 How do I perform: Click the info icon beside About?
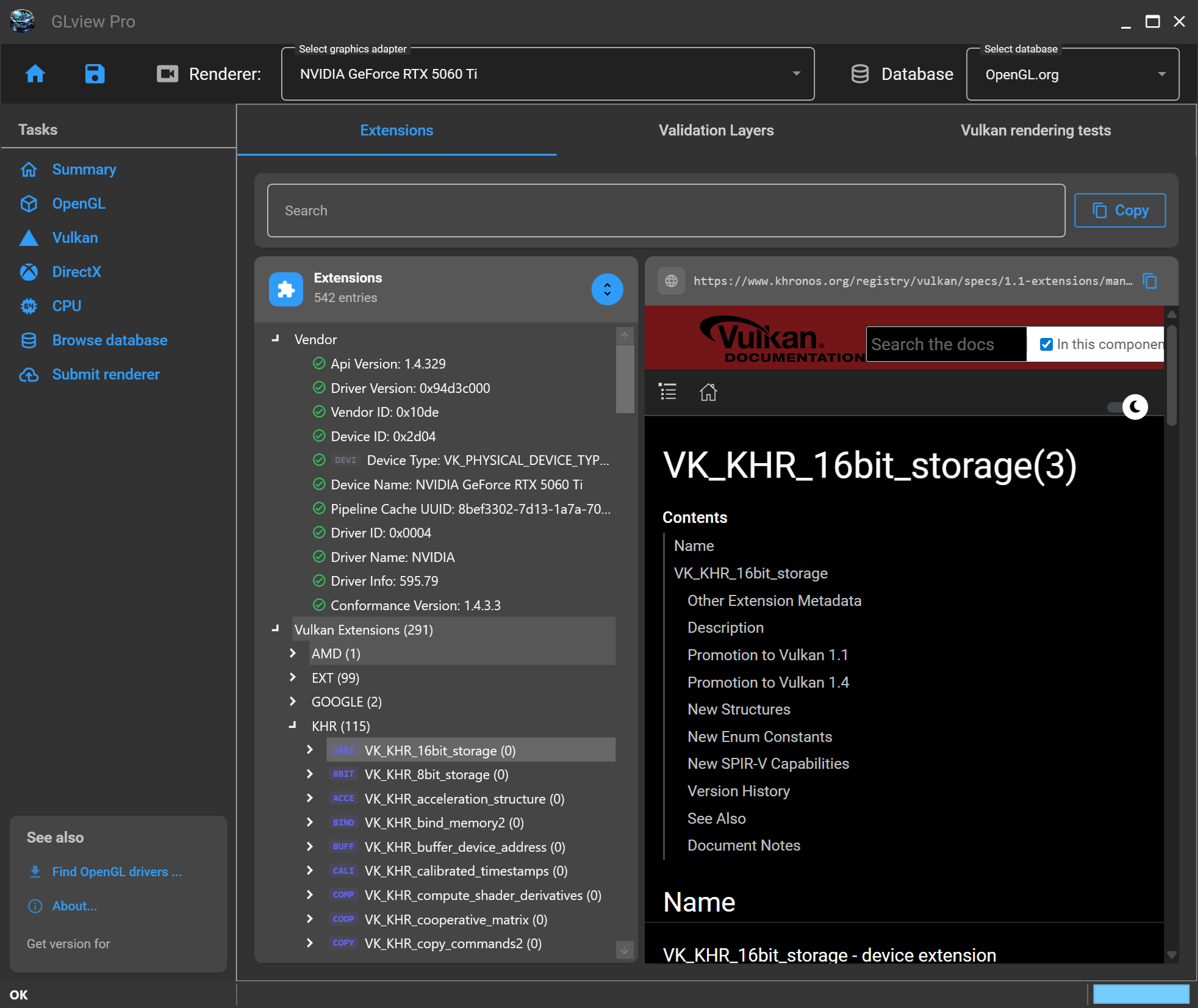[x=35, y=906]
